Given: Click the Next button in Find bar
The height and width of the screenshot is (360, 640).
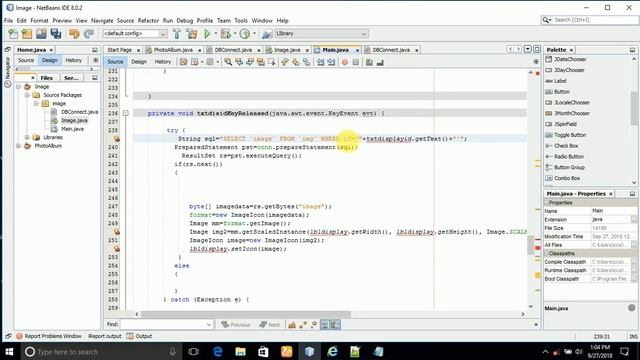Looking at the screenshot, I should pyautogui.click(x=269, y=325).
